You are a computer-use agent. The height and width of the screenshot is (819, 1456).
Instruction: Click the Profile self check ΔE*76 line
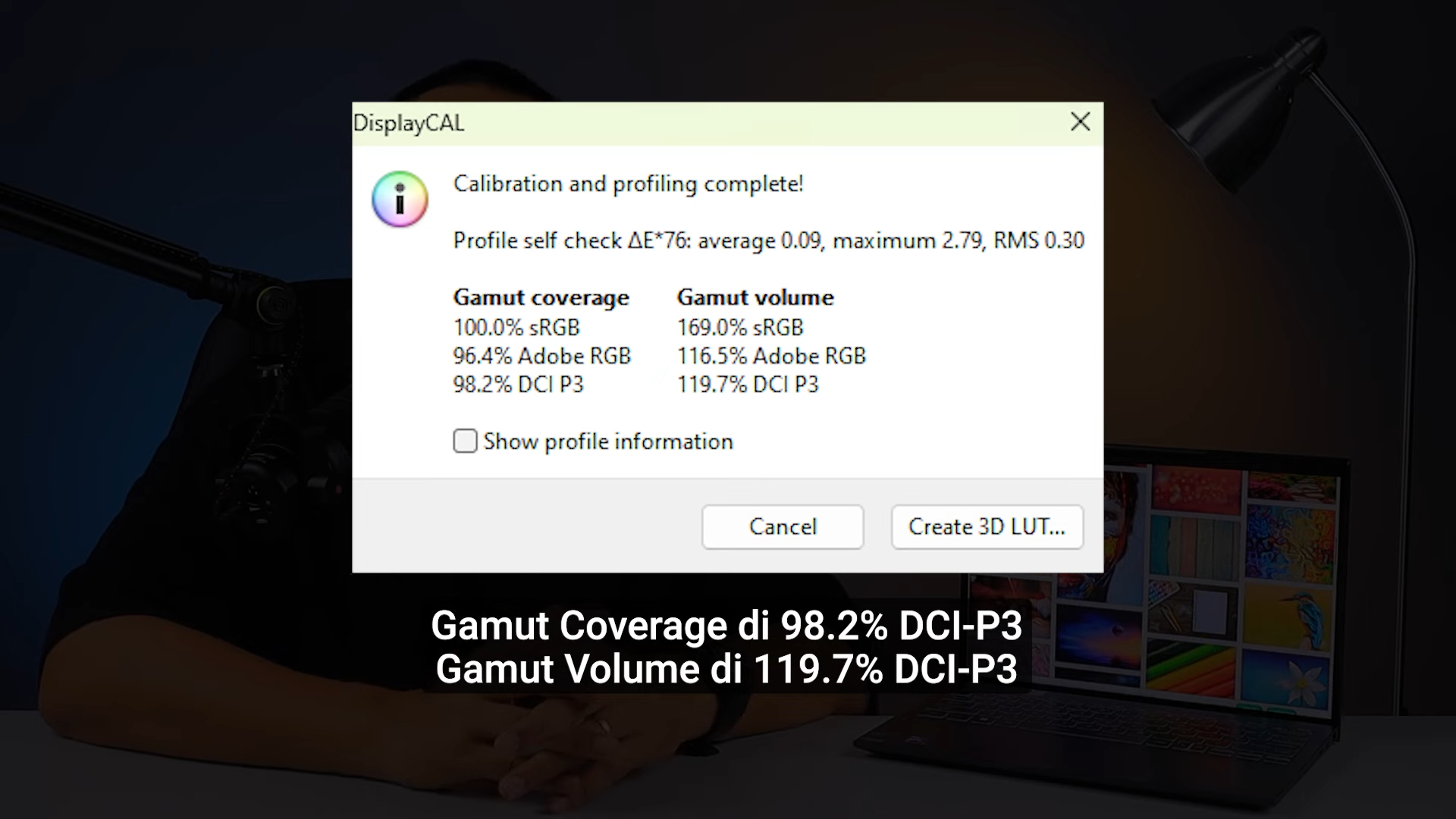(768, 240)
